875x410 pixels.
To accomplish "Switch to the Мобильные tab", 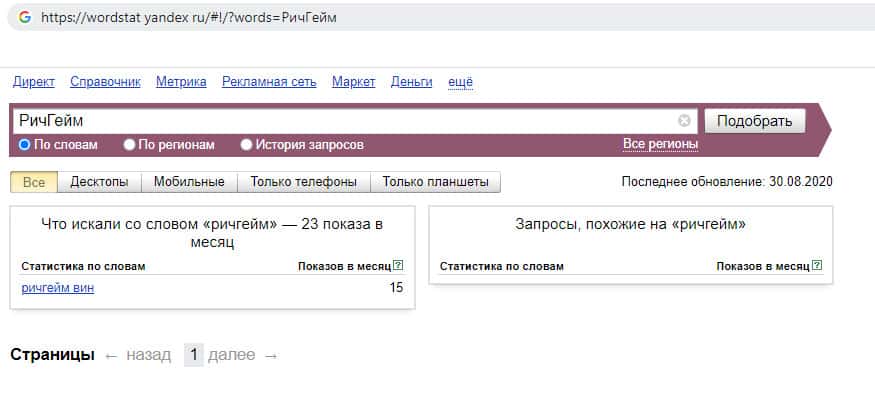I will (189, 182).
